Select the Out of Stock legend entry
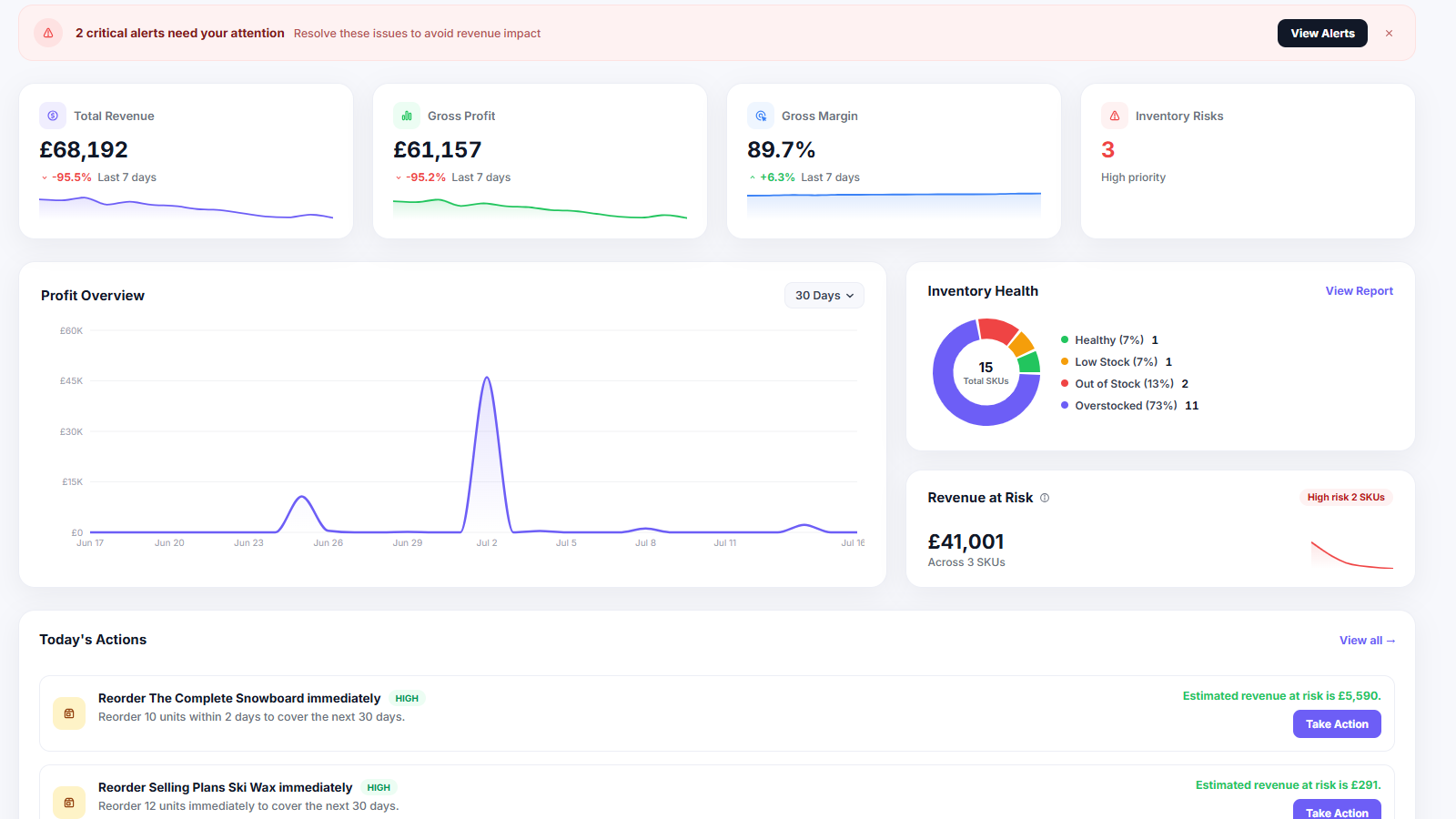 pos(1125,384)
